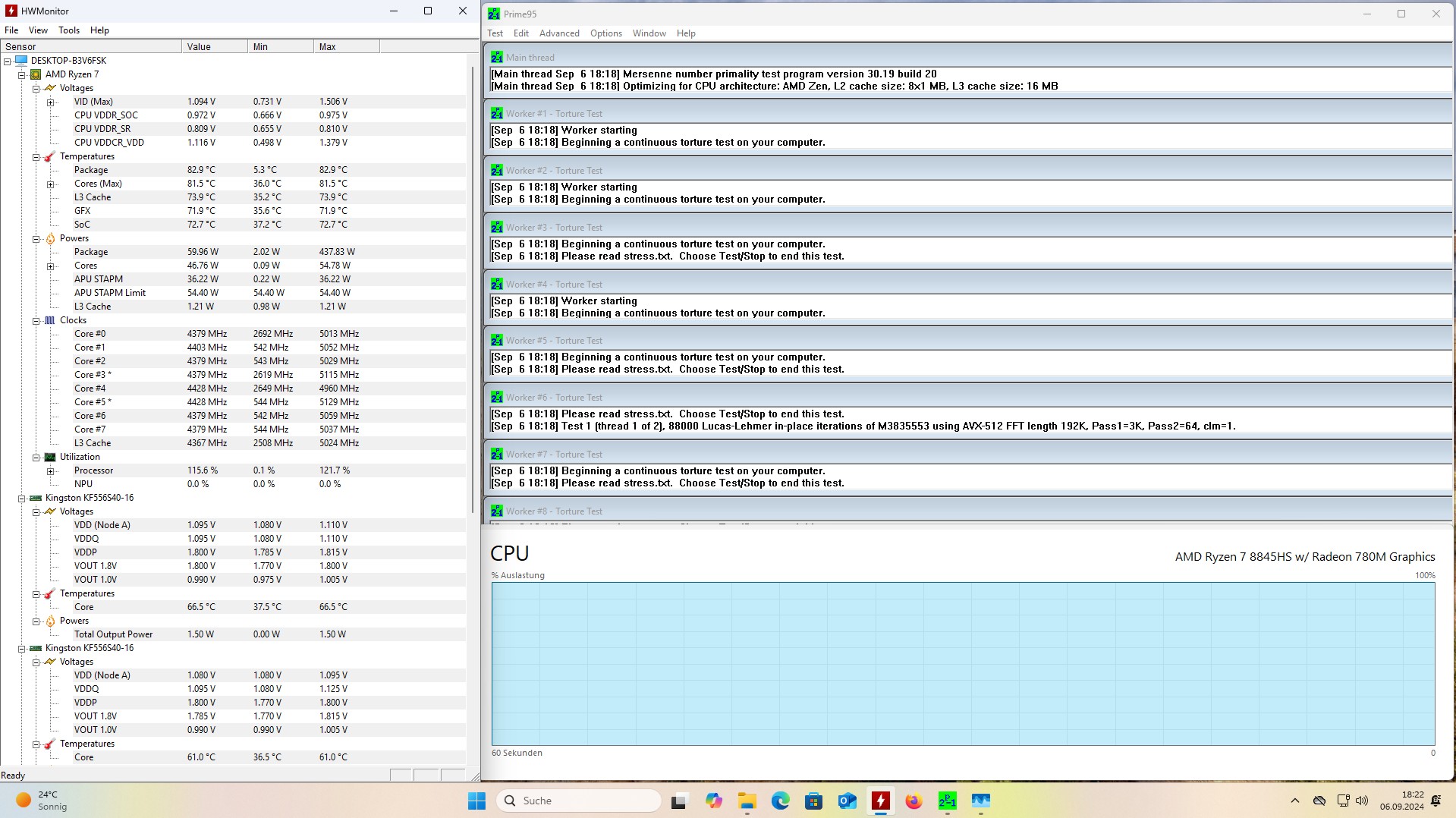Select the Package temperature row
1456x818 pixels.
click(x=233, y=170)
